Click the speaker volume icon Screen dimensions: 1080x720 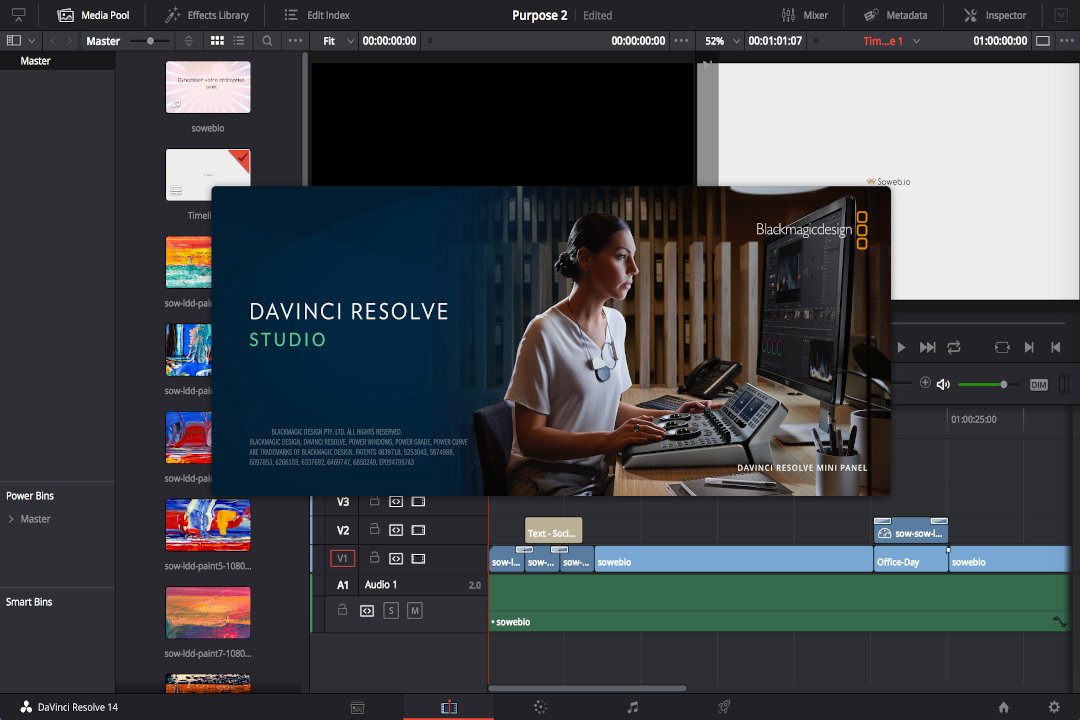coord(943,384)
